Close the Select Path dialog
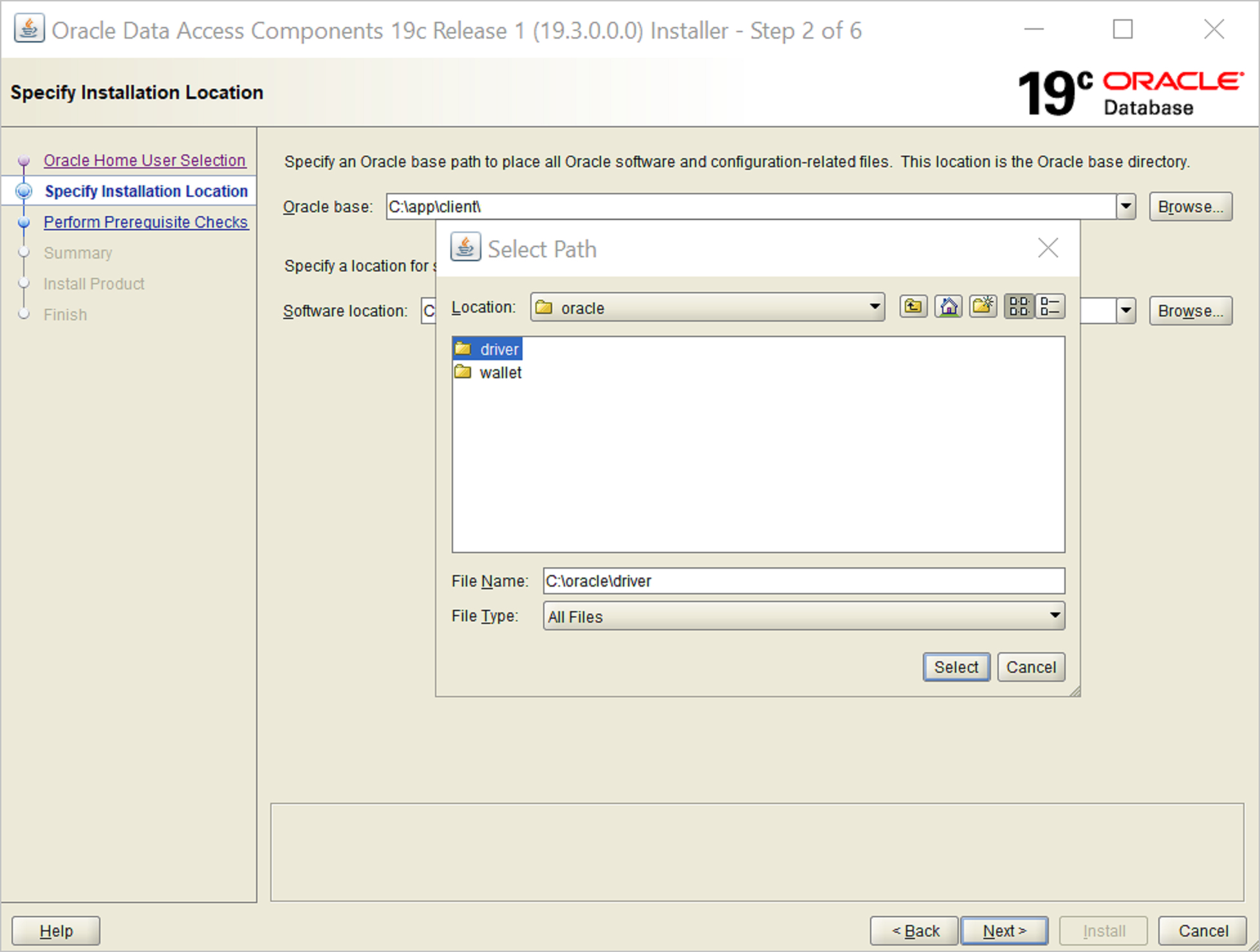 click(1048, 248)
